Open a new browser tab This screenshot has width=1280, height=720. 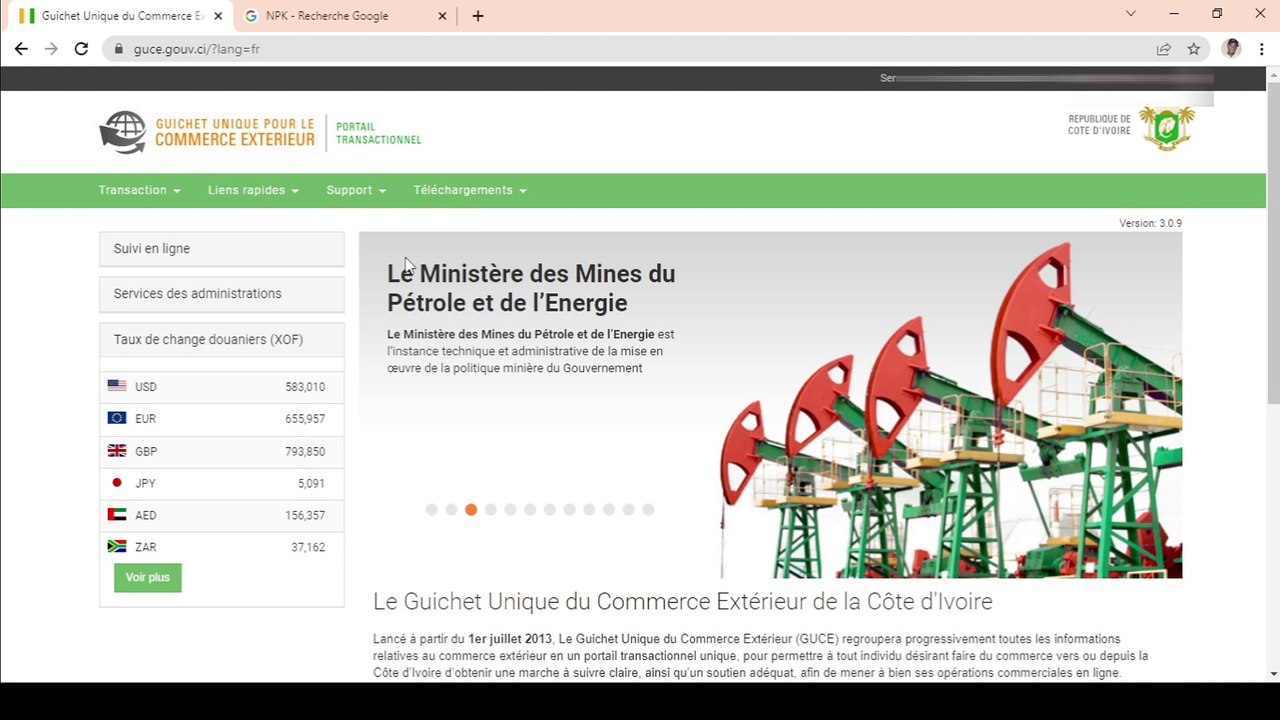[478, 16]
